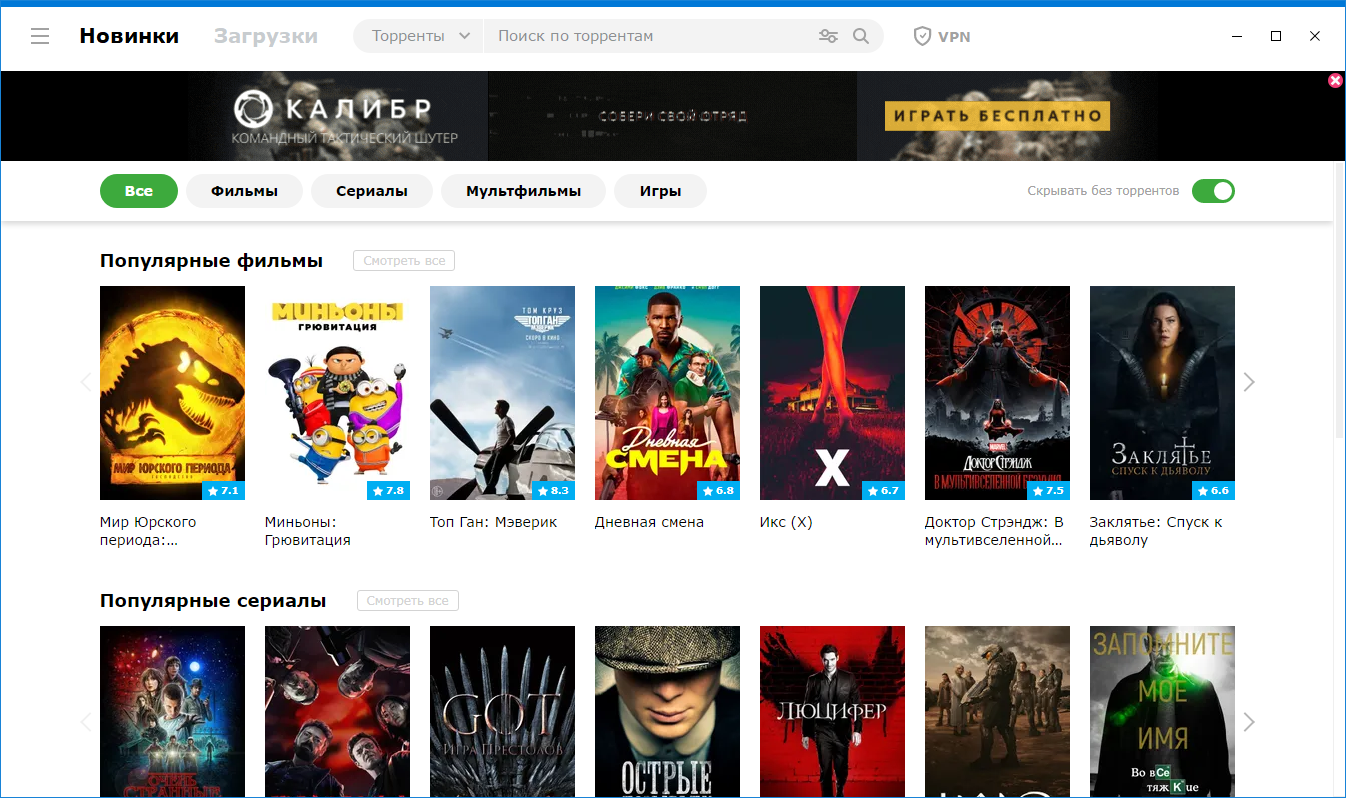Viewport: 1346px width, 798px height.
Task: Click 'Смотреть все' for popular films
Action: 404,261
